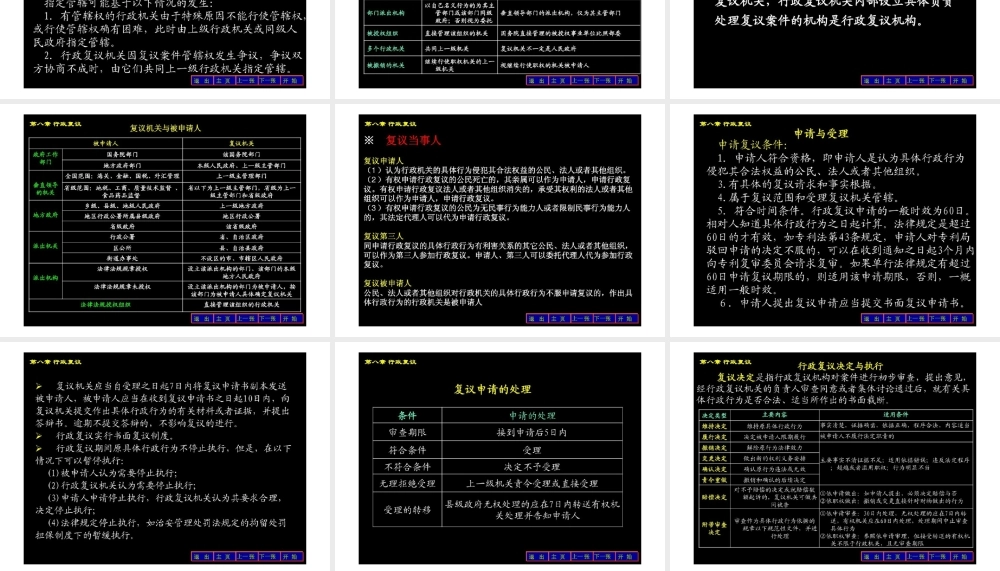Click 退出 on the 复议当事人 slide
1000x571 pixels.
(x=537, y=318)
